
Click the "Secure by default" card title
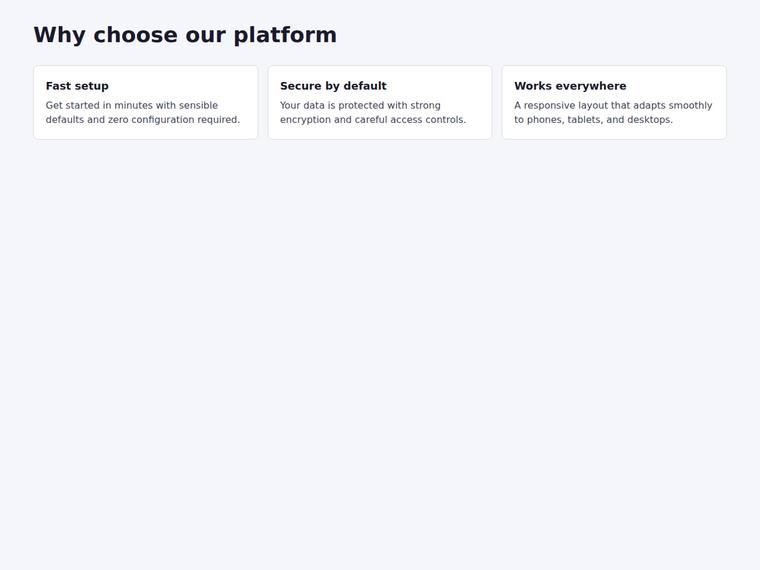333,86
